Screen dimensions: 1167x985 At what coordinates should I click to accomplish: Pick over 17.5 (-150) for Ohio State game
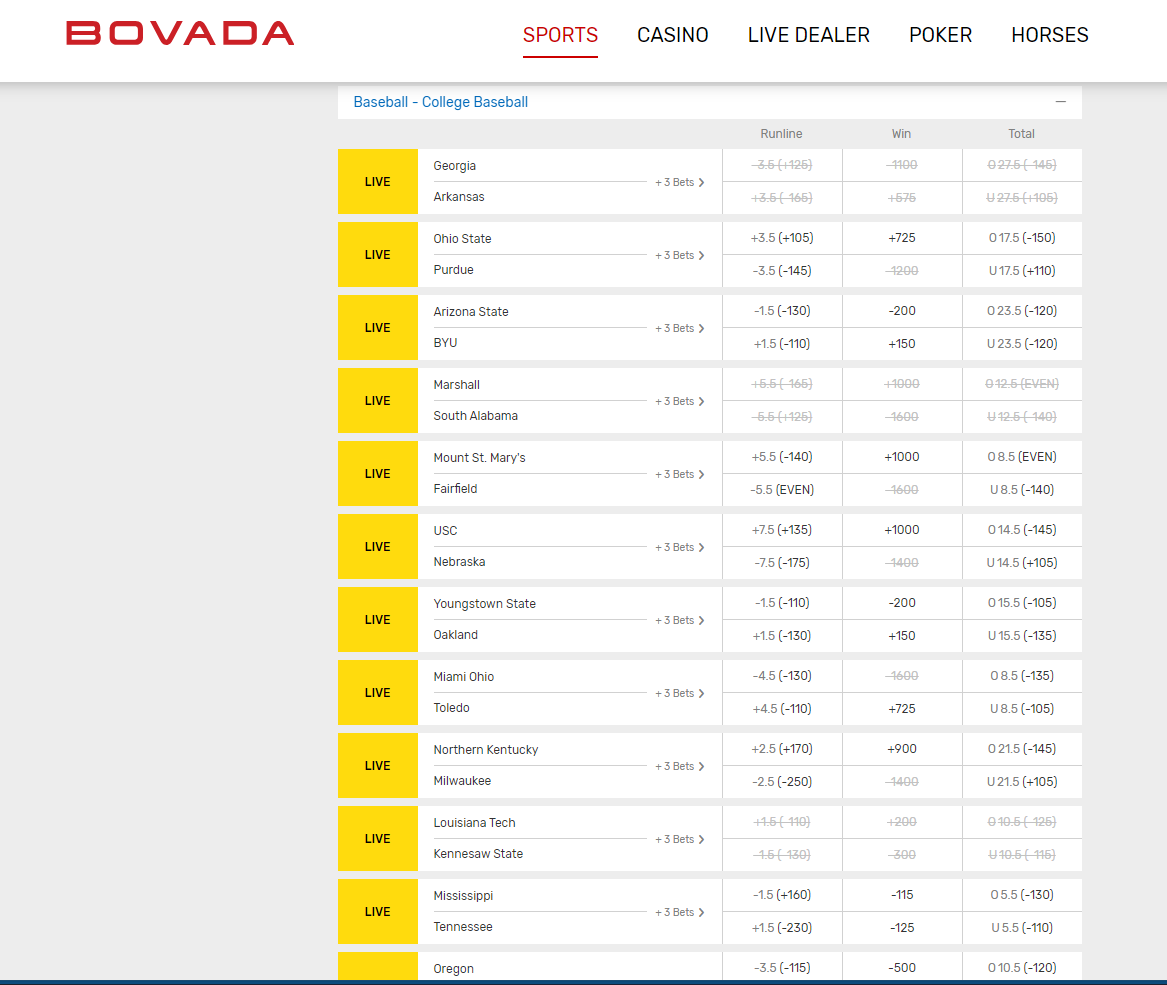tap(1022, 238)
